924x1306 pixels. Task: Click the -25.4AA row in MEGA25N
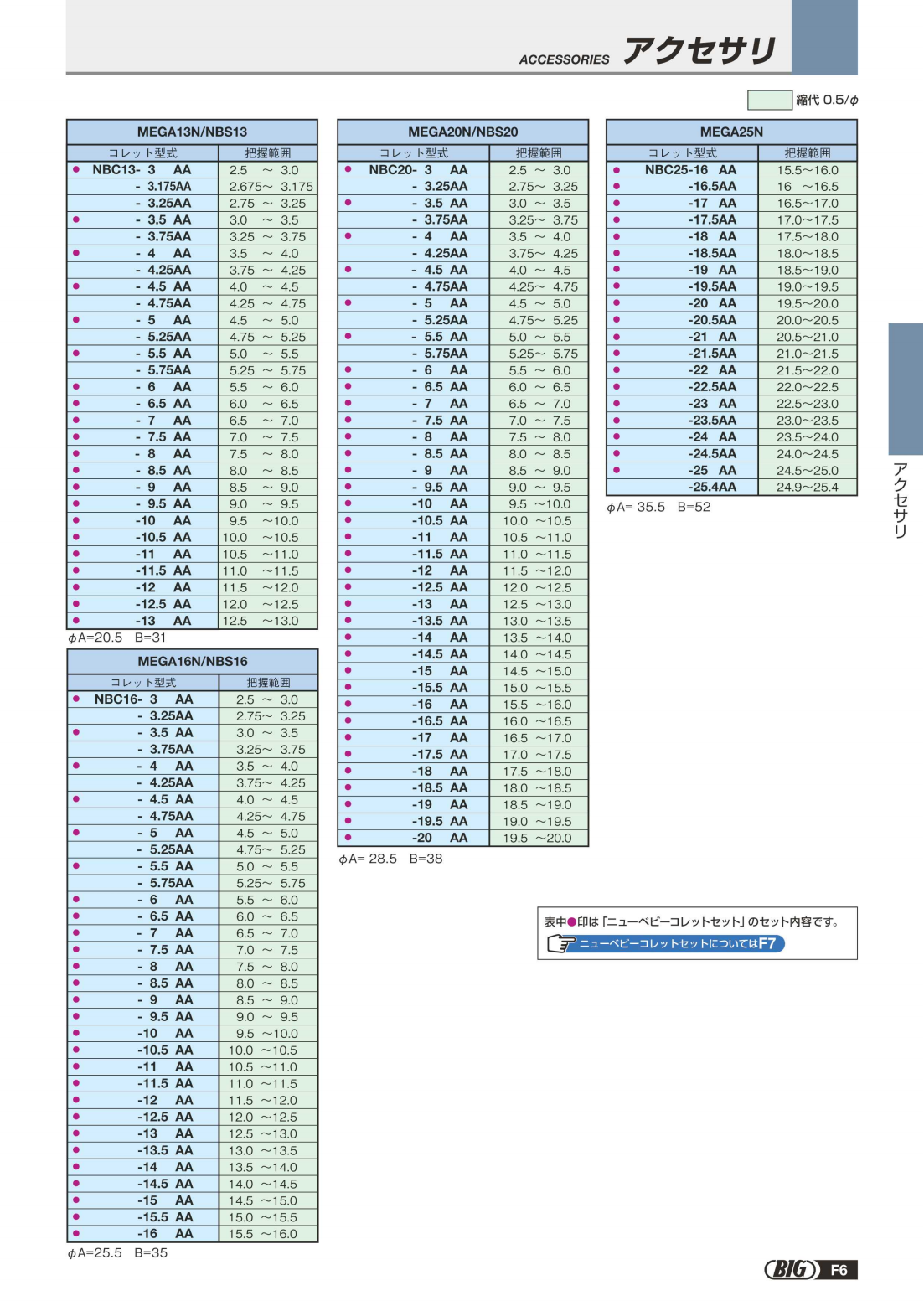[731, 487]
